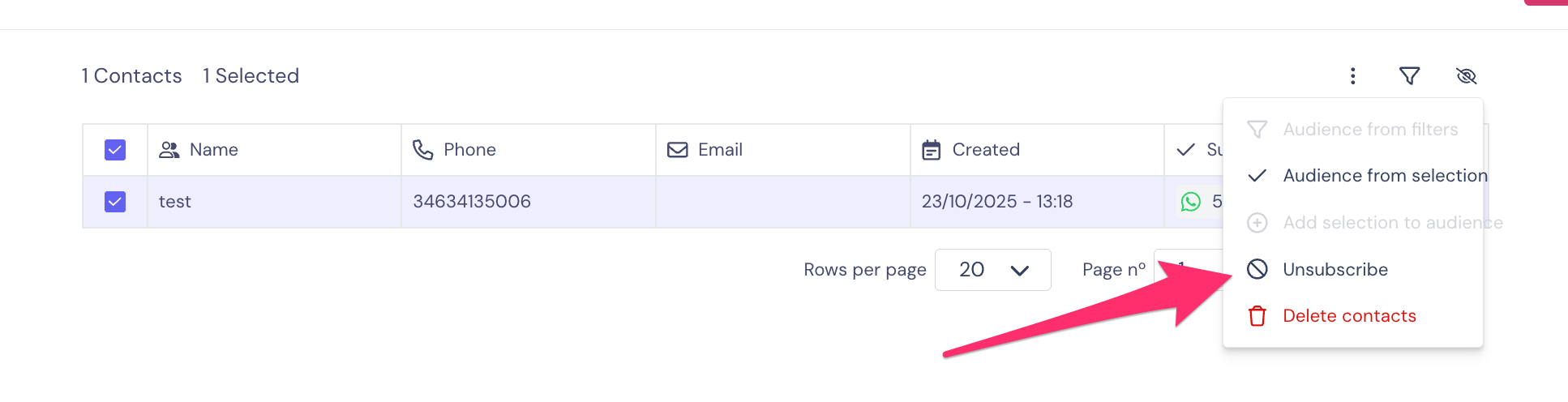1568x402 pixels.
Task: Sort by the Email column header
Action: click(x=720, y=150)
